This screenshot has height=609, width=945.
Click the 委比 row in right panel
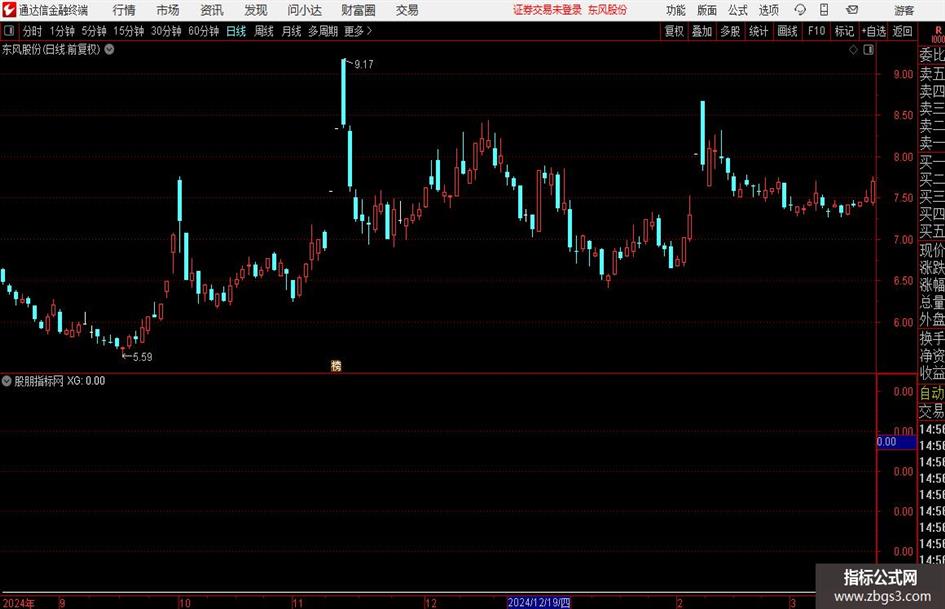coord(932,54)
